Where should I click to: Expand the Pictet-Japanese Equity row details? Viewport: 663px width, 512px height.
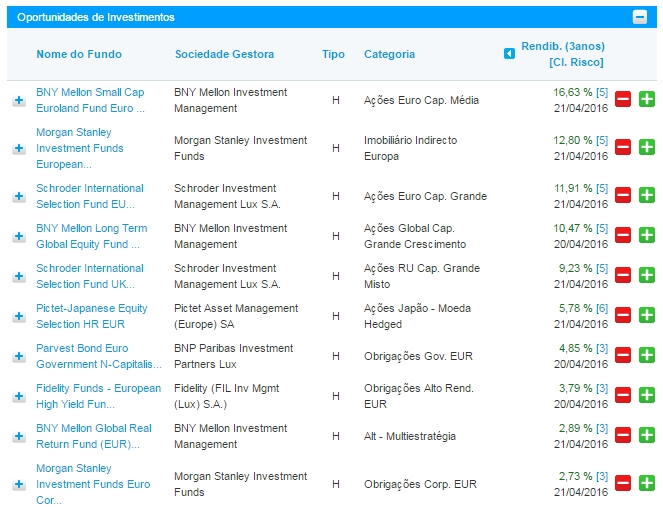click(19, 316)
